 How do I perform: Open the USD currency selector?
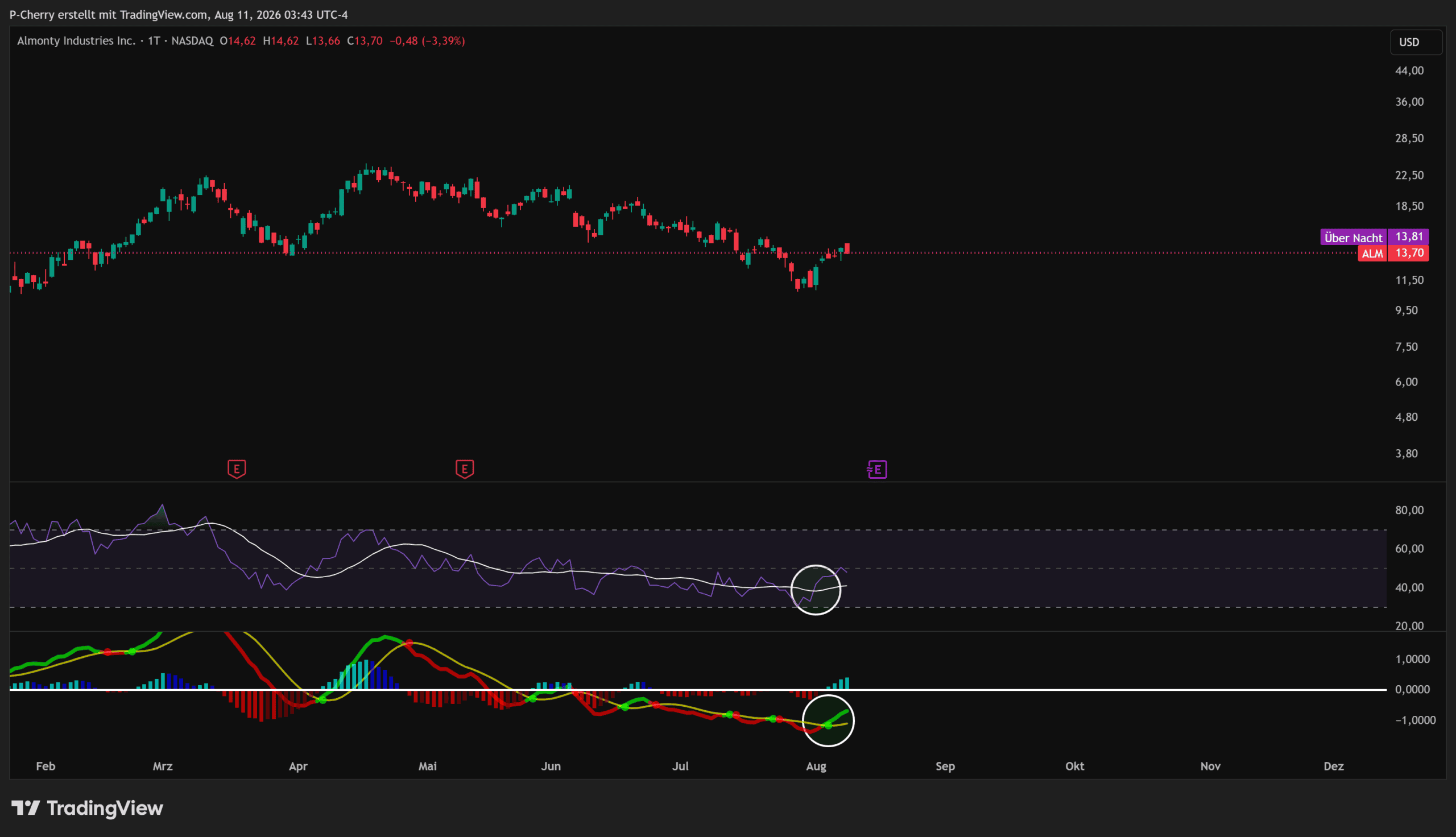[1416, 42]
